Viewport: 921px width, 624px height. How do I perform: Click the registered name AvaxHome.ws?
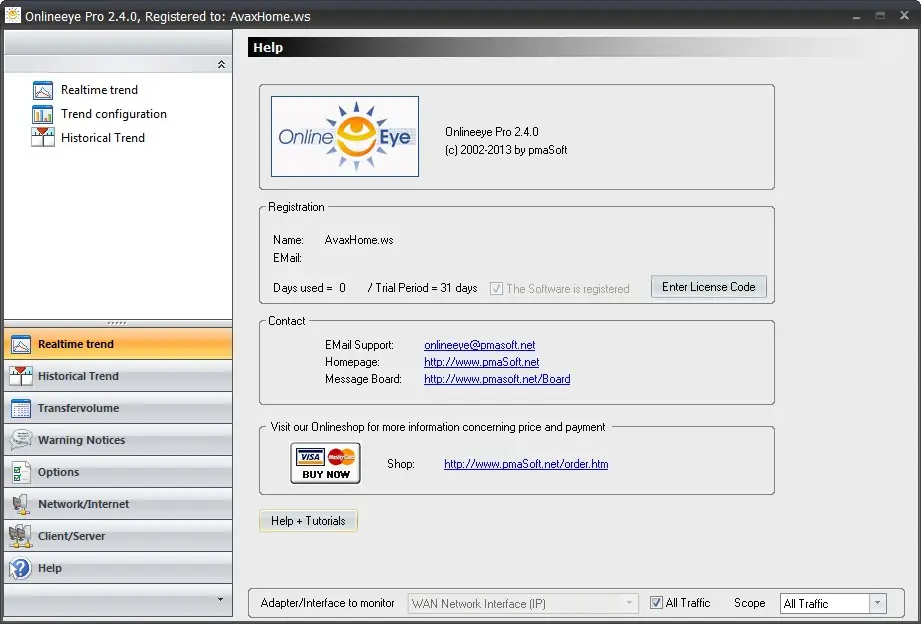tap(359, 240)
